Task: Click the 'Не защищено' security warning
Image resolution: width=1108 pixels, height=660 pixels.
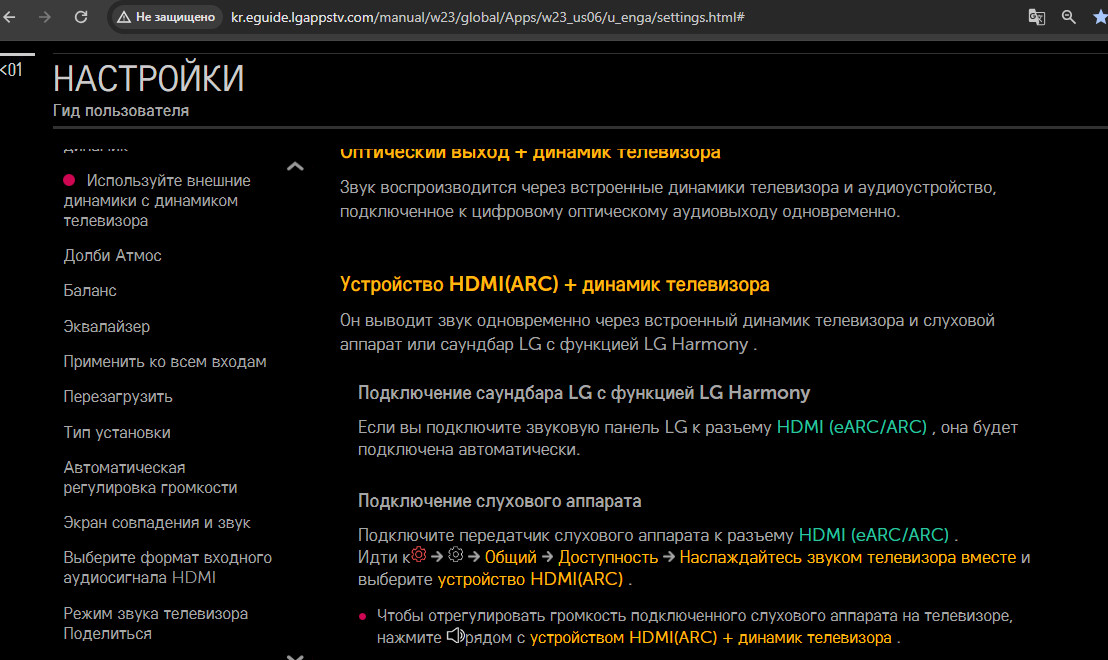Action: pyautogui.click(x=163, y=17)
